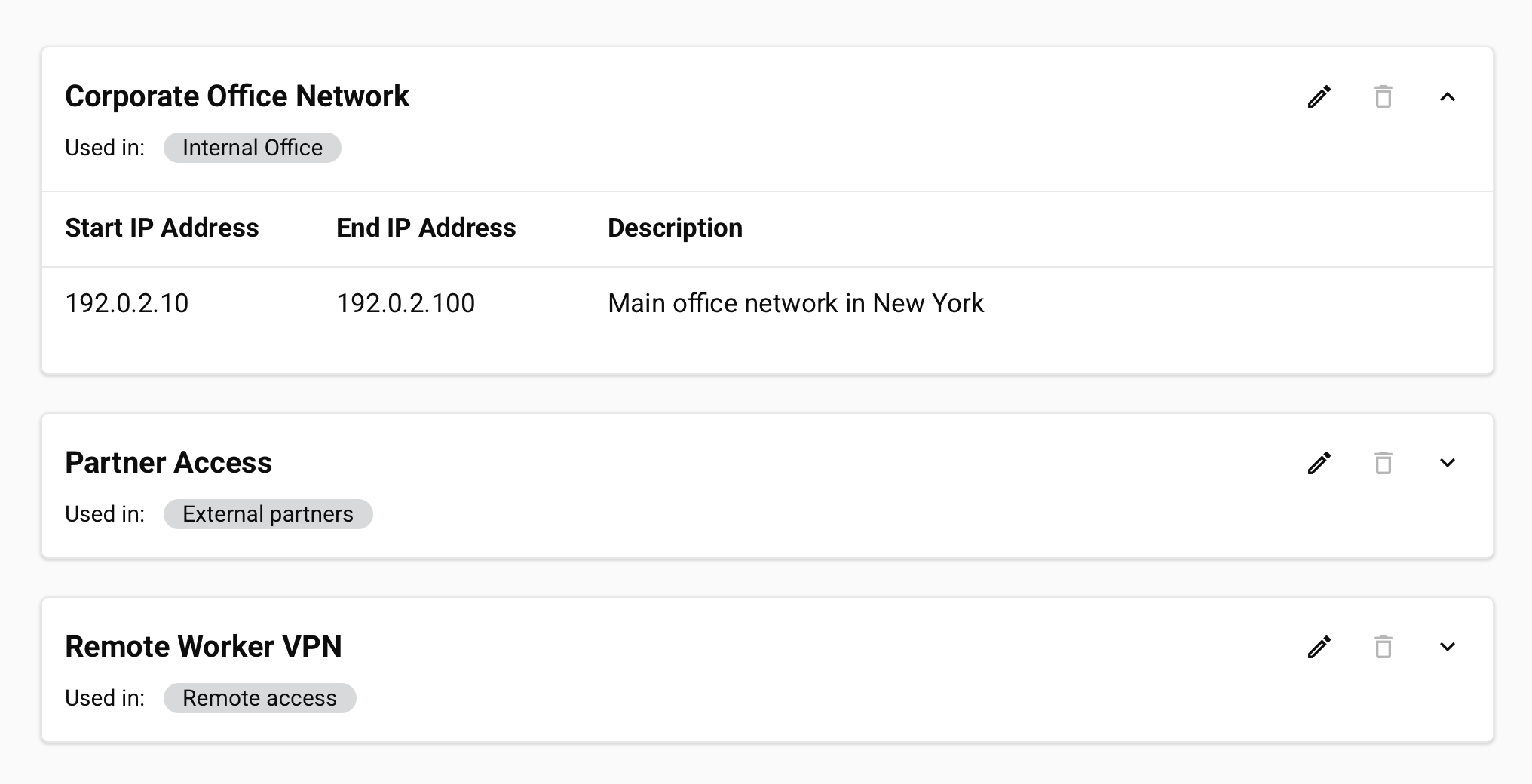Image resolution: width=1532 pixels, height=784 pixels.
Task: Expand the Partner Access card
Action: [x=1448, y=463]
